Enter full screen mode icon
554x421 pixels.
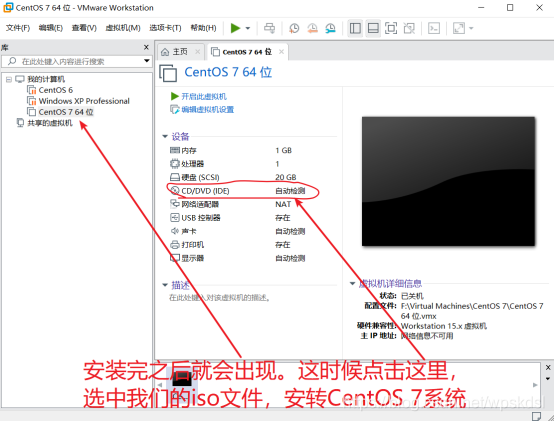point(391,28)
